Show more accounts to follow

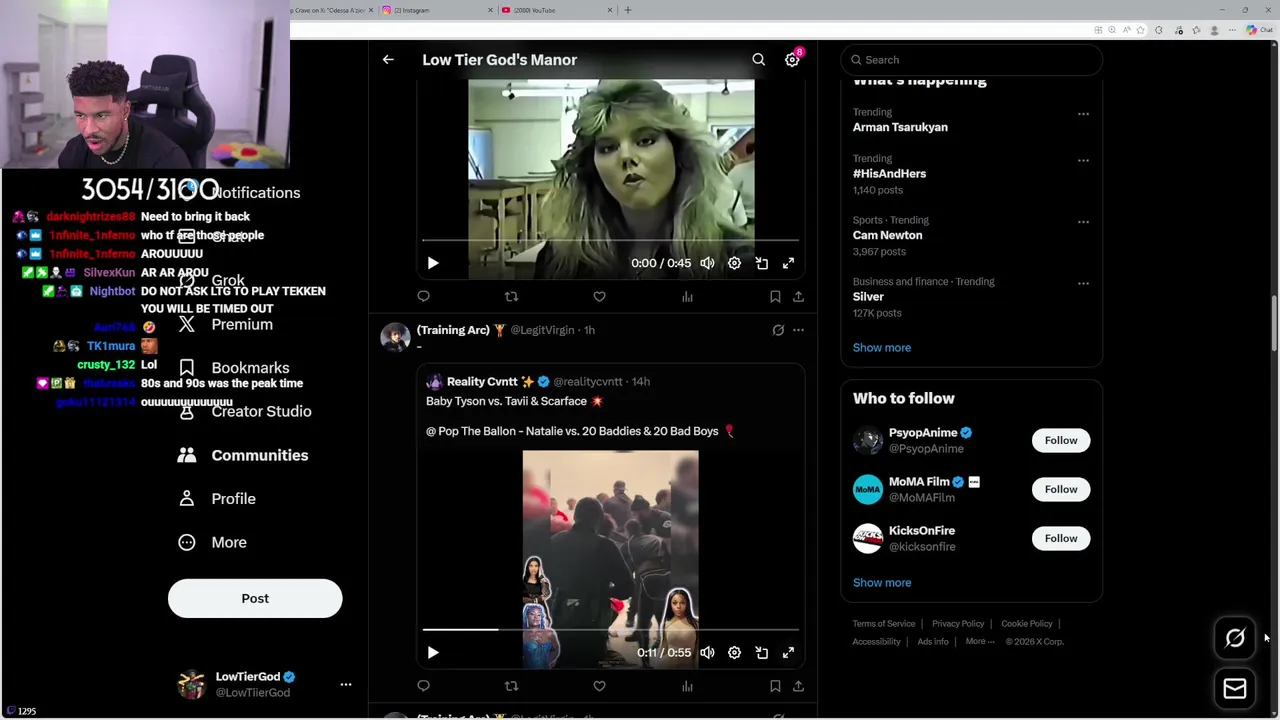[882, 582]
